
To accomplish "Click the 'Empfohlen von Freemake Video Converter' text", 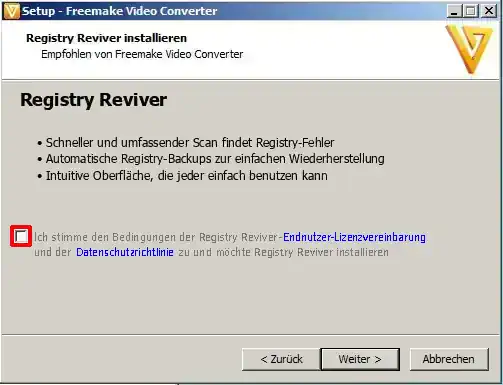I will coord(142,54).
